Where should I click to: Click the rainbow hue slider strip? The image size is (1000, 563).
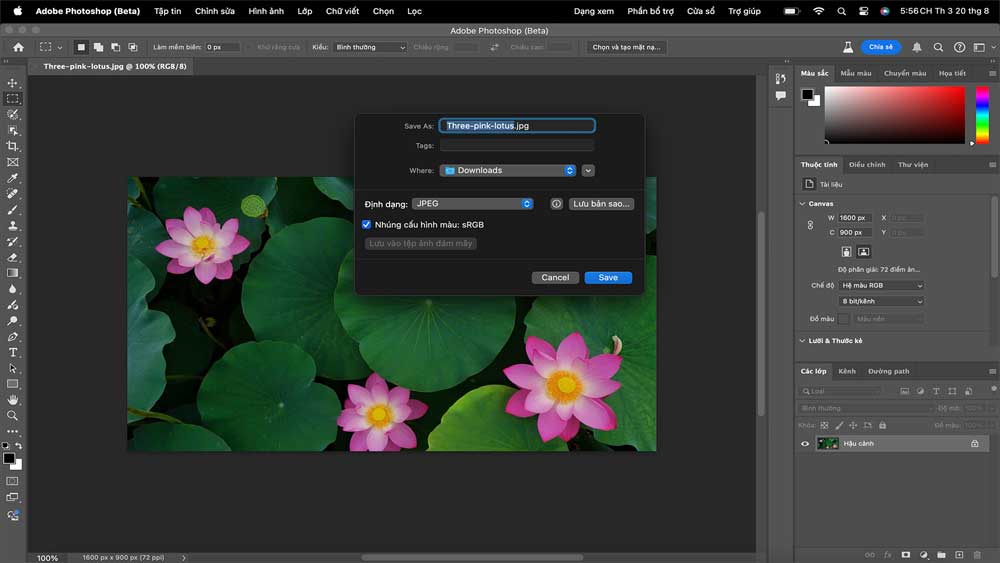point(983,115)
